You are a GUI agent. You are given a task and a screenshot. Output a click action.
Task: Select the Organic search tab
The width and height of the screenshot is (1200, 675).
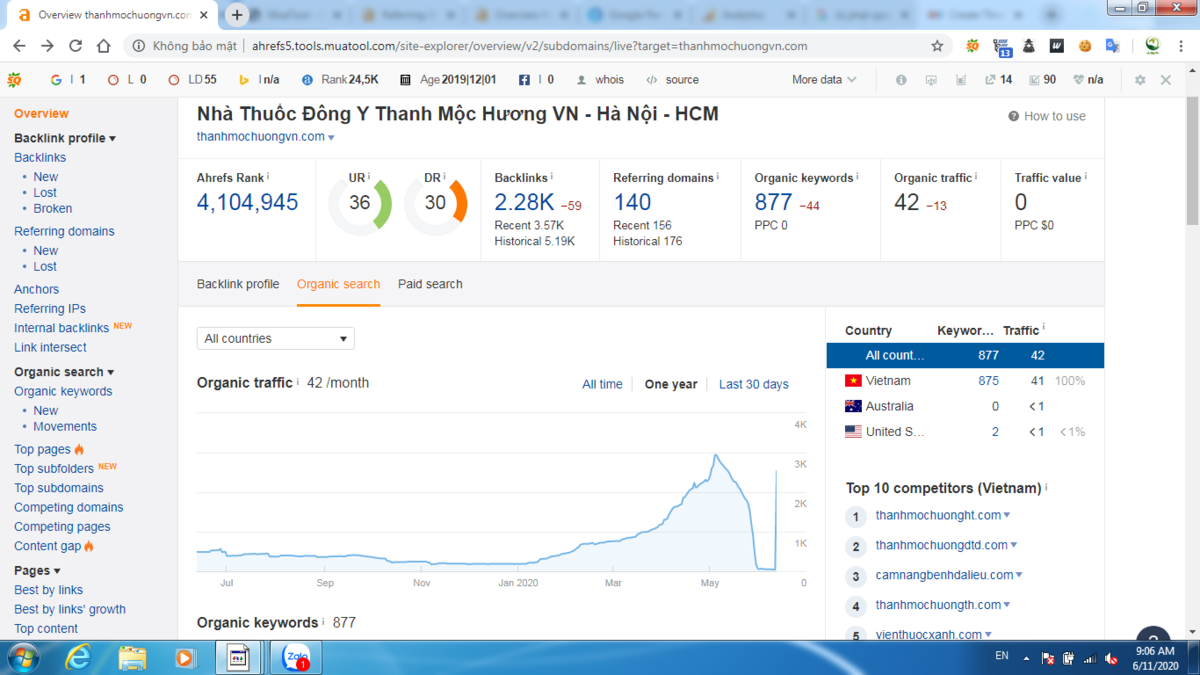(x=338, y=284)
